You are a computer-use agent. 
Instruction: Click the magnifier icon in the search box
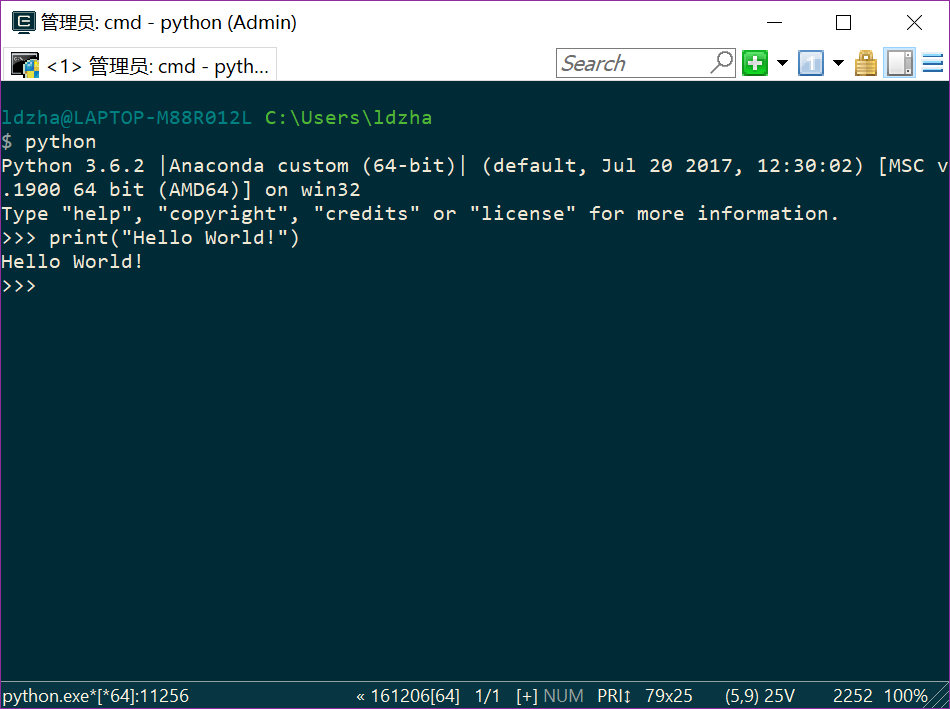tap(721, 62)
